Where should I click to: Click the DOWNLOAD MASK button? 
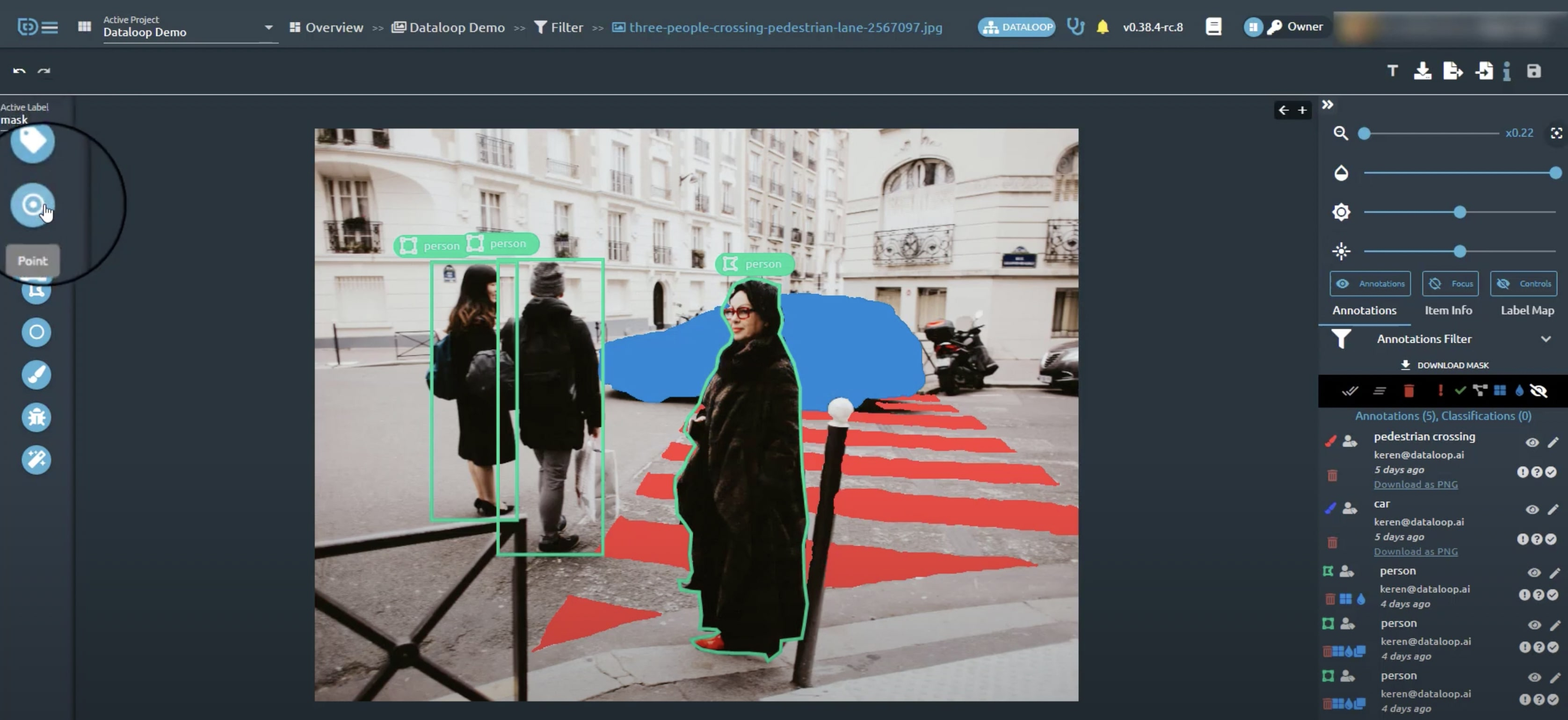point(1445,365)
